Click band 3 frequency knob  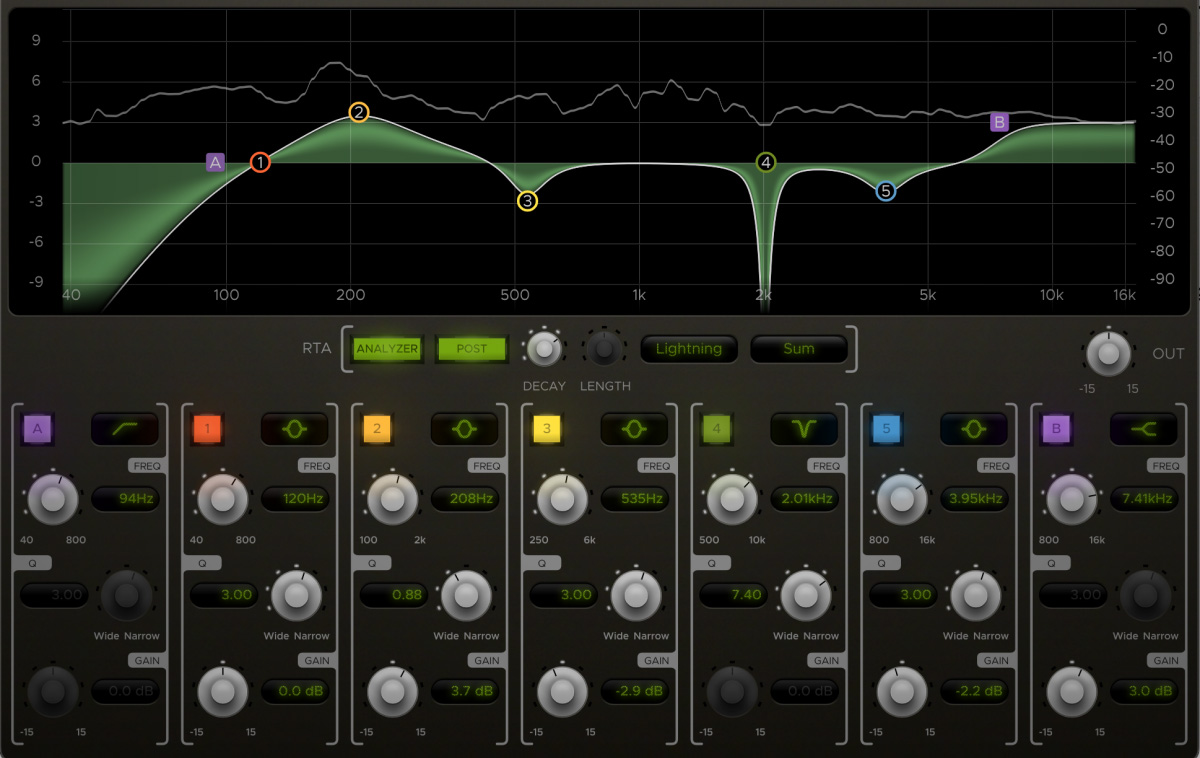tap(563, 499)
